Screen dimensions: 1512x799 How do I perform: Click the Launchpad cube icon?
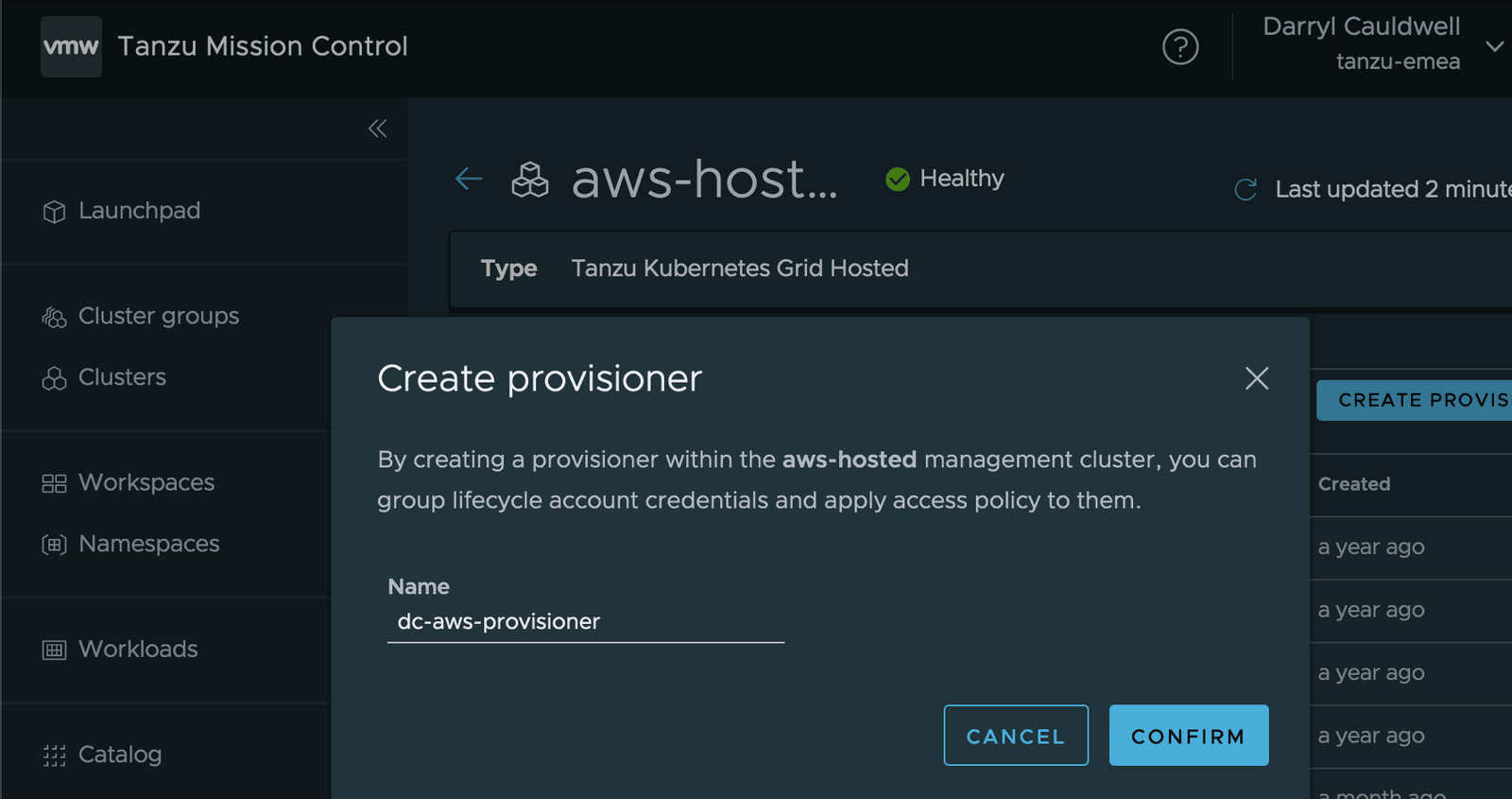[55, 211]
